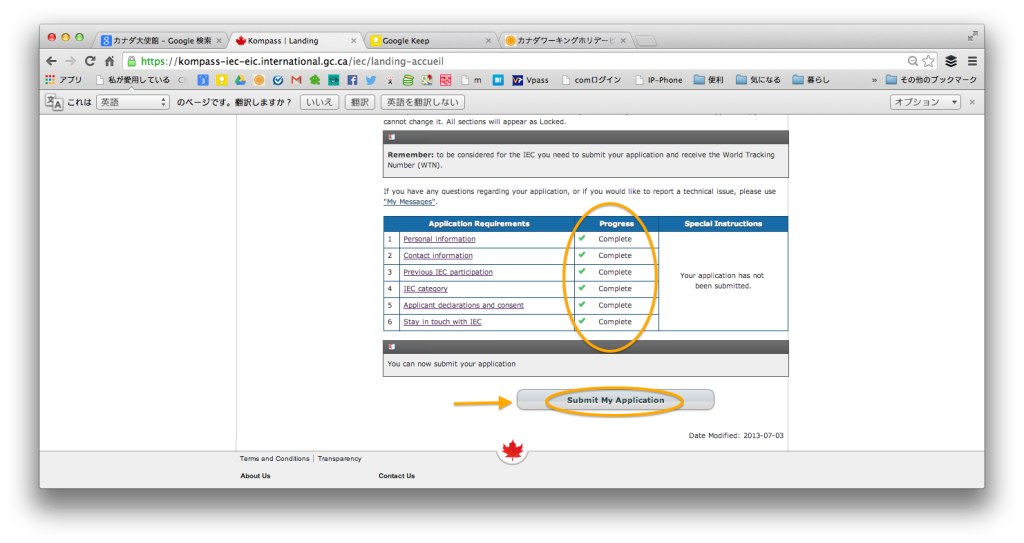Image resolution: width=1024 pixels, height=543 pixels.
Task: Open the Personal information link
Action: (x=439, y=239)
